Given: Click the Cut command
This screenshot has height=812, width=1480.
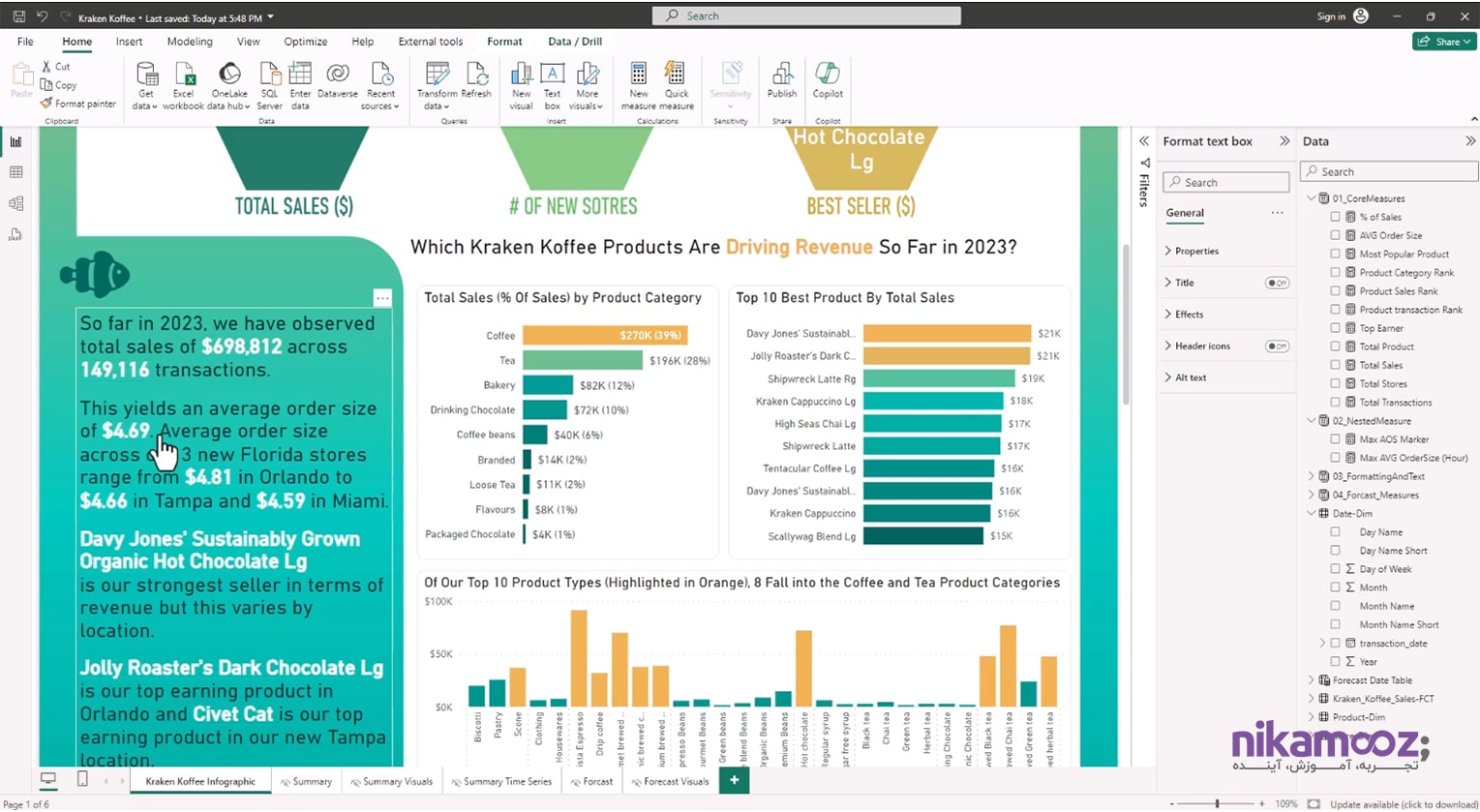Looking at the screenshot, I should (x=55, y=67).
